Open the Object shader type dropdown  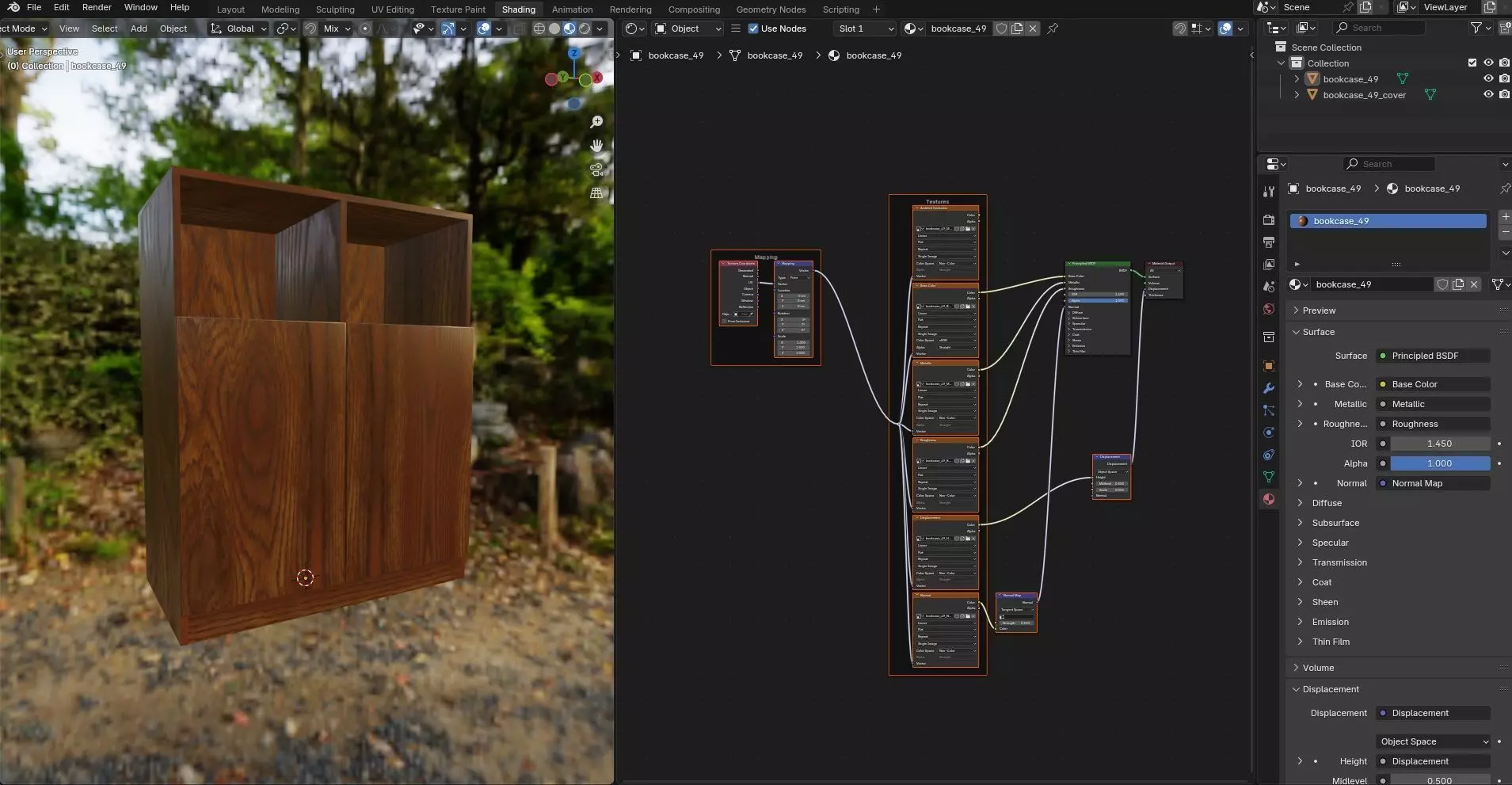[x=688, y=29]
